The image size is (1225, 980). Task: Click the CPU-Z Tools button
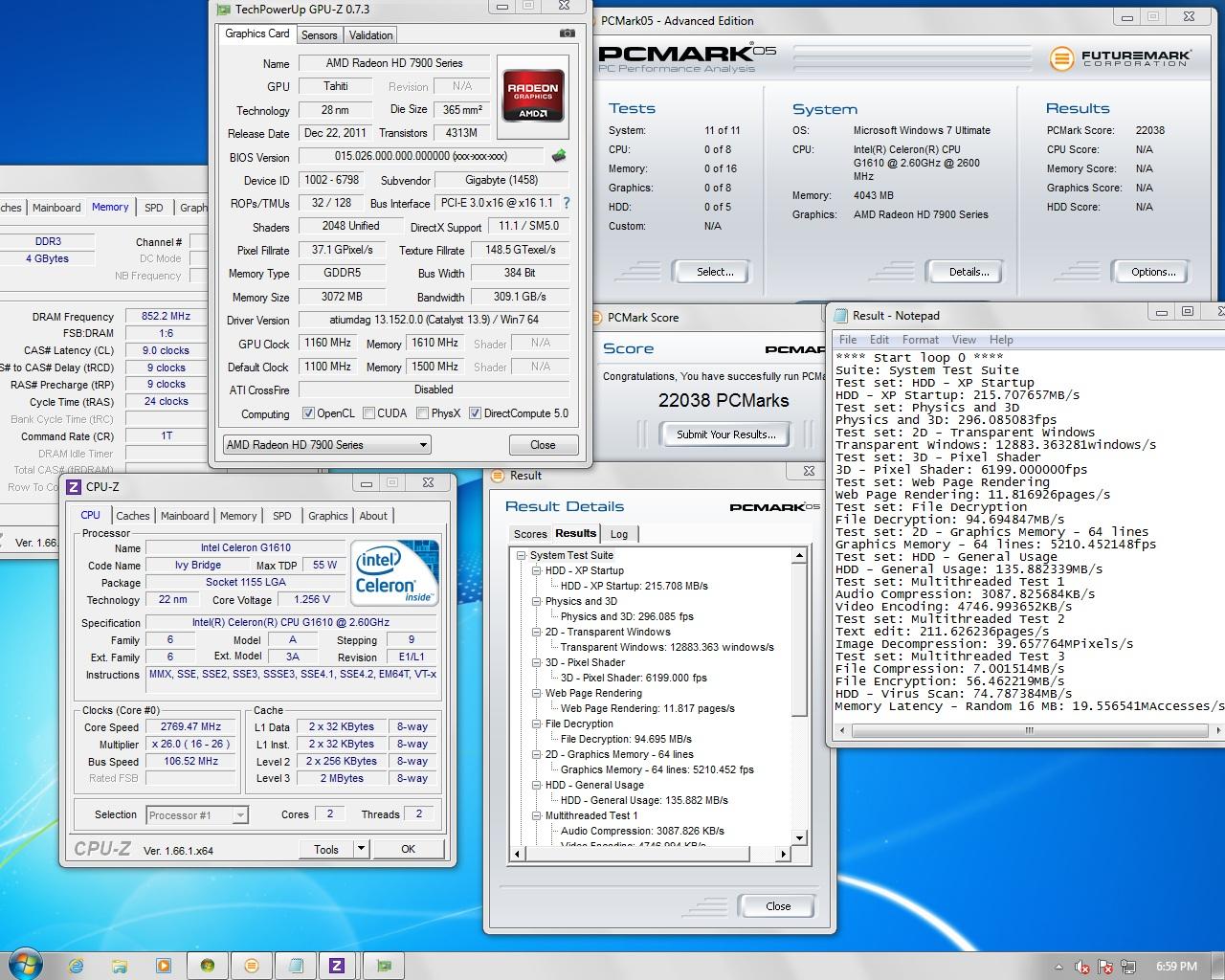[x=326, y=849]
